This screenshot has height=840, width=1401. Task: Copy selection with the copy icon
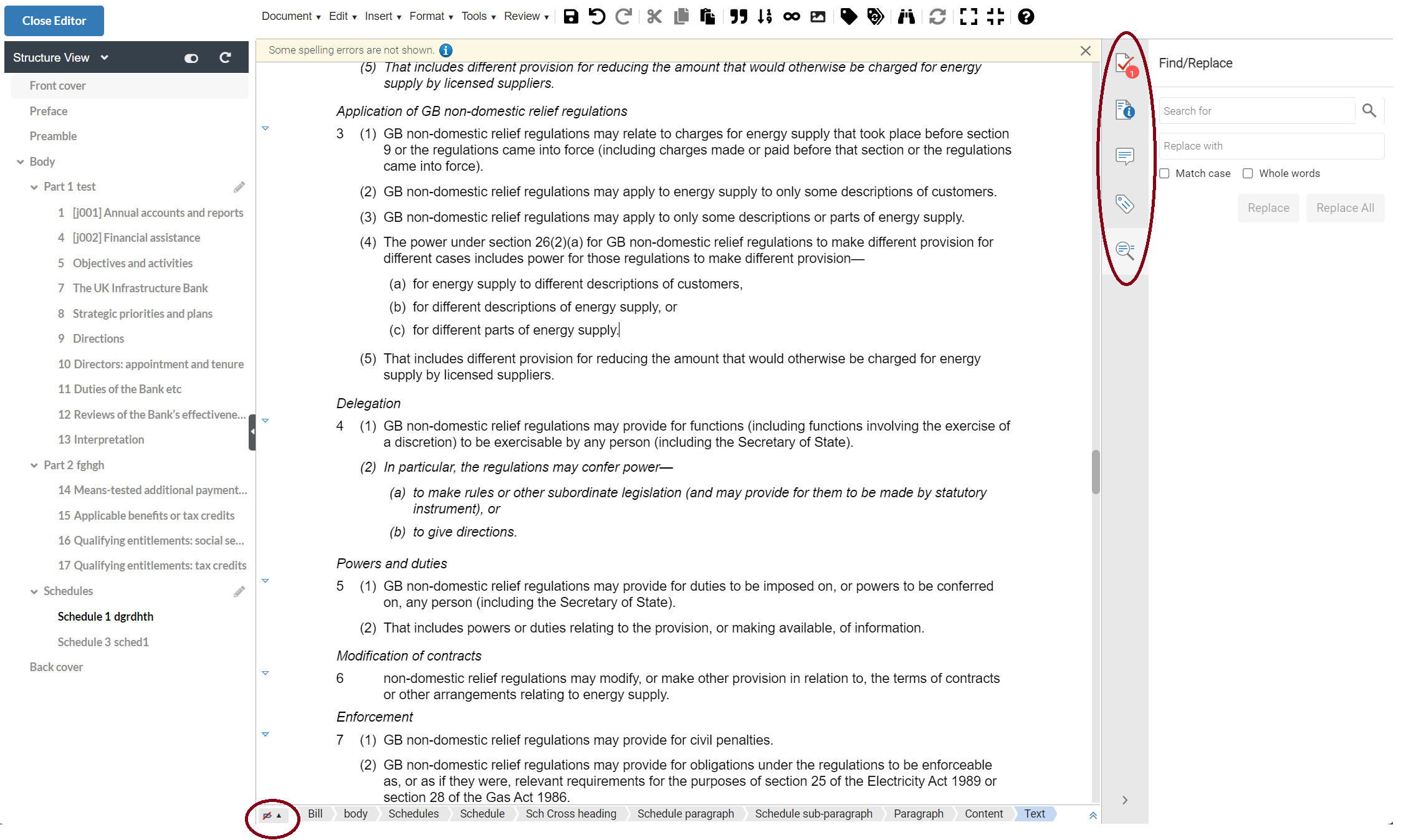pos(681,17)
